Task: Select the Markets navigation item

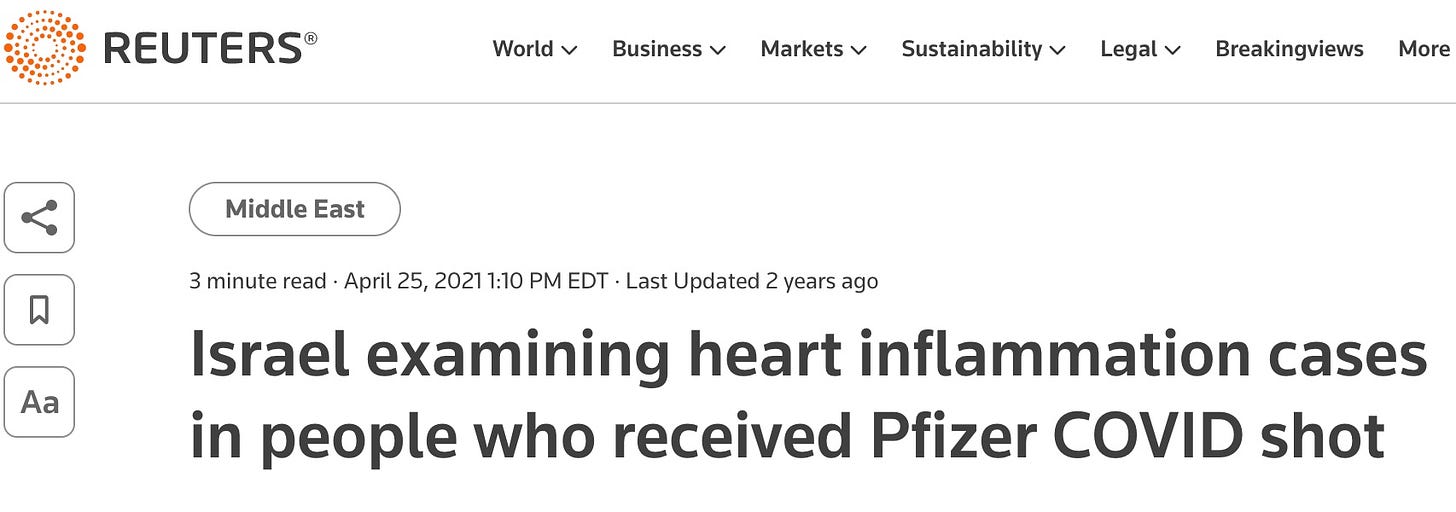Action: pos(802,49)
